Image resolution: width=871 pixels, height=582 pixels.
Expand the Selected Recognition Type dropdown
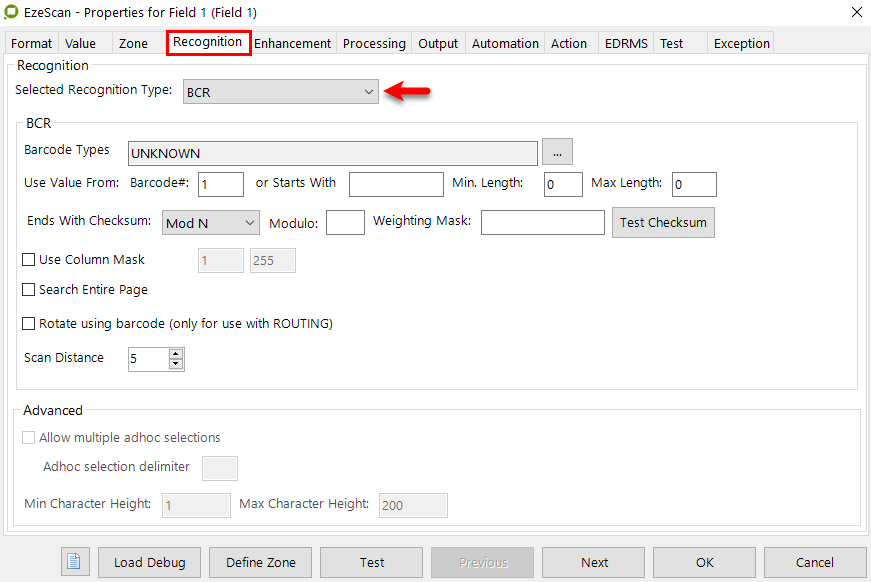point(280,93)
